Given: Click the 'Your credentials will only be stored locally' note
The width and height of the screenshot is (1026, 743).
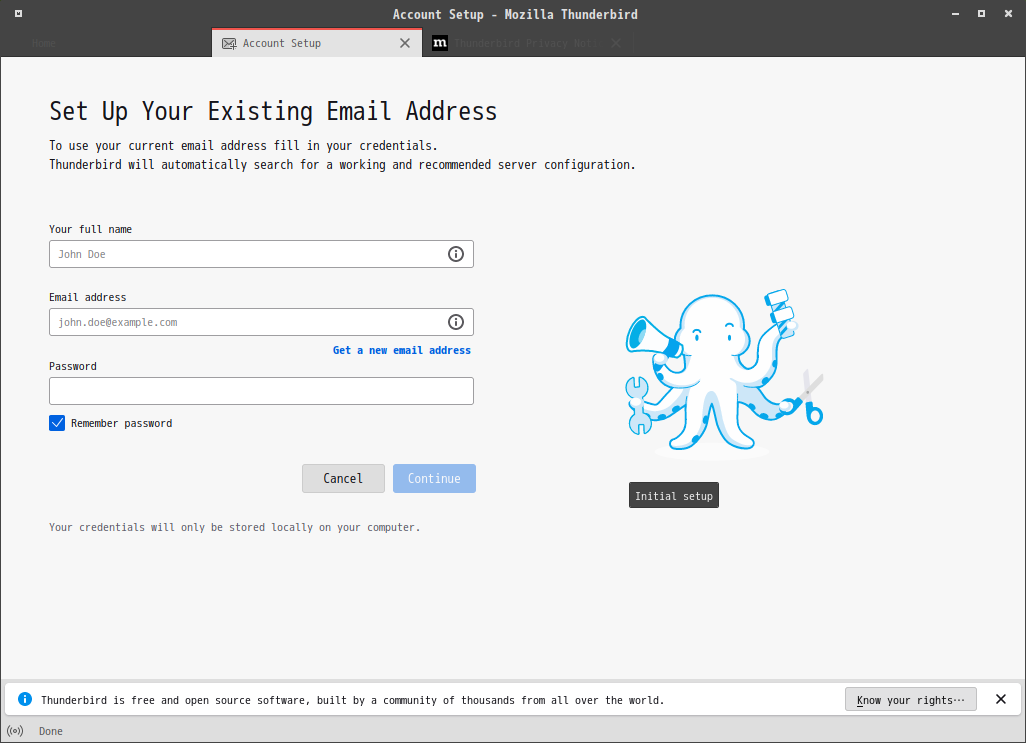Looking at the screenshot, I should 234,527.
